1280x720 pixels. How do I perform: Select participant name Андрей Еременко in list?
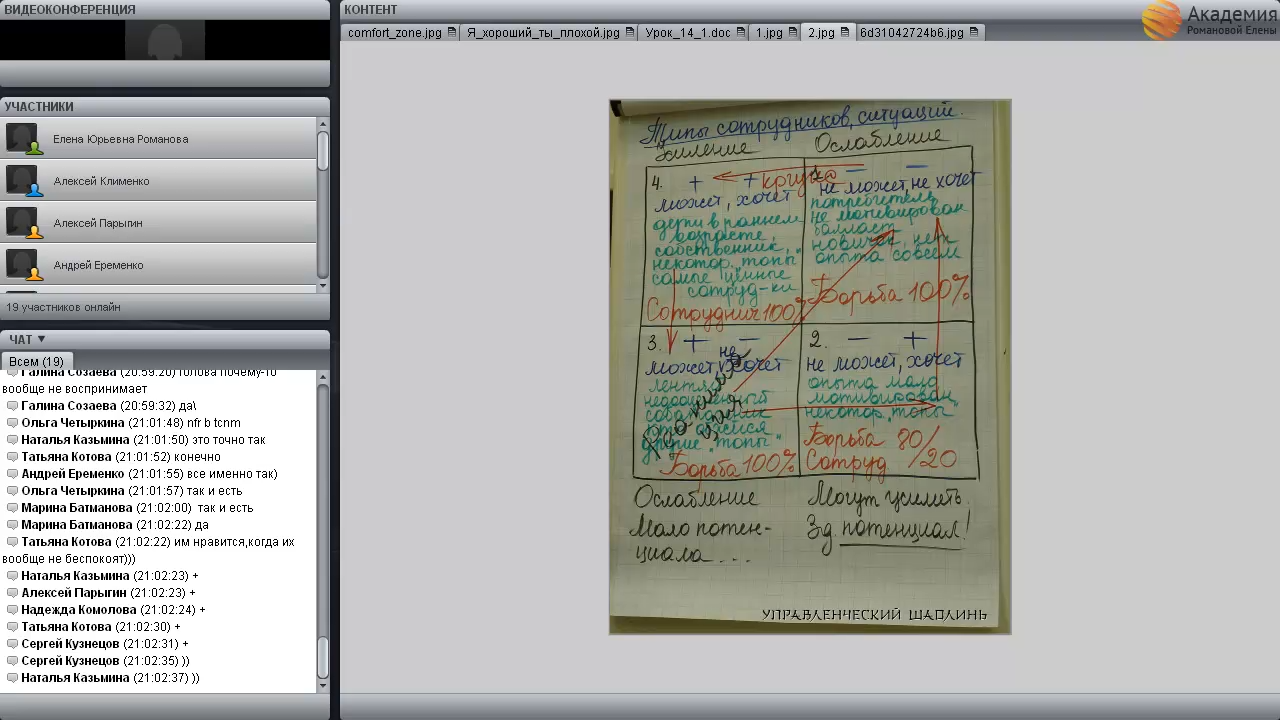click(98, 265)
